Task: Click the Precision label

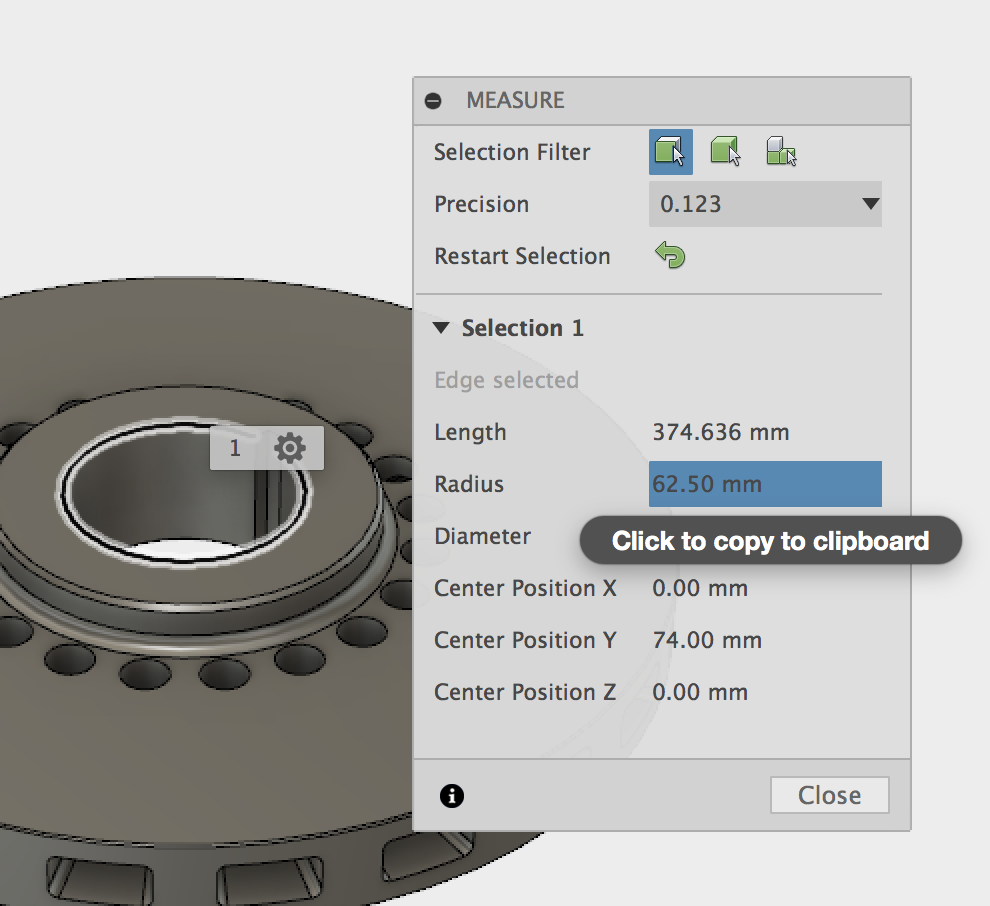Action: pyautogui.click(x=481, y=205)
